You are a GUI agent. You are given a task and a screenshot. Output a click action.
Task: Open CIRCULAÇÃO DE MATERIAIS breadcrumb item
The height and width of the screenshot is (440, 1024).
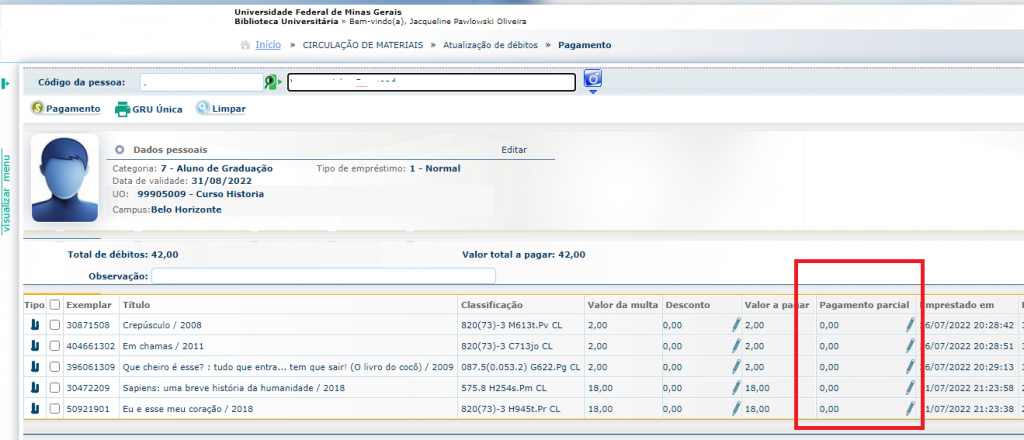click(x=369, y=45)
